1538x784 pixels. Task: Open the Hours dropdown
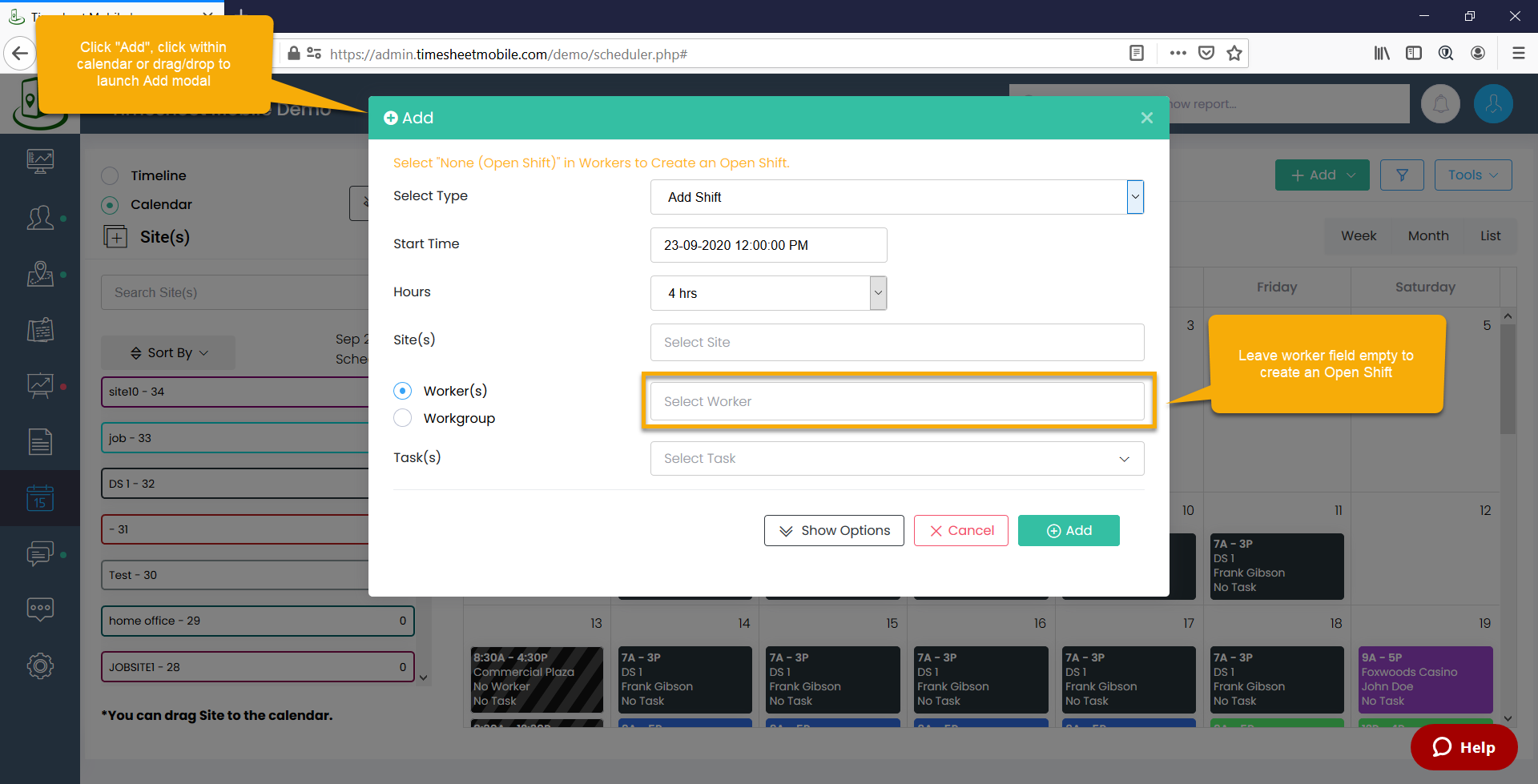pos(878,293)
